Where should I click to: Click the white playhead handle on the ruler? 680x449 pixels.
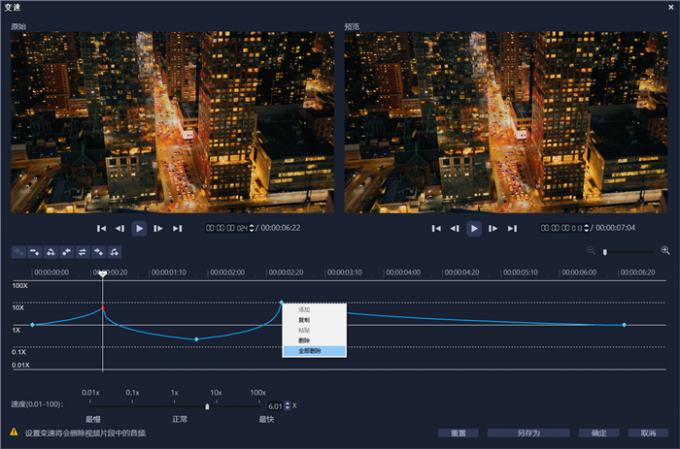[103, 274]
